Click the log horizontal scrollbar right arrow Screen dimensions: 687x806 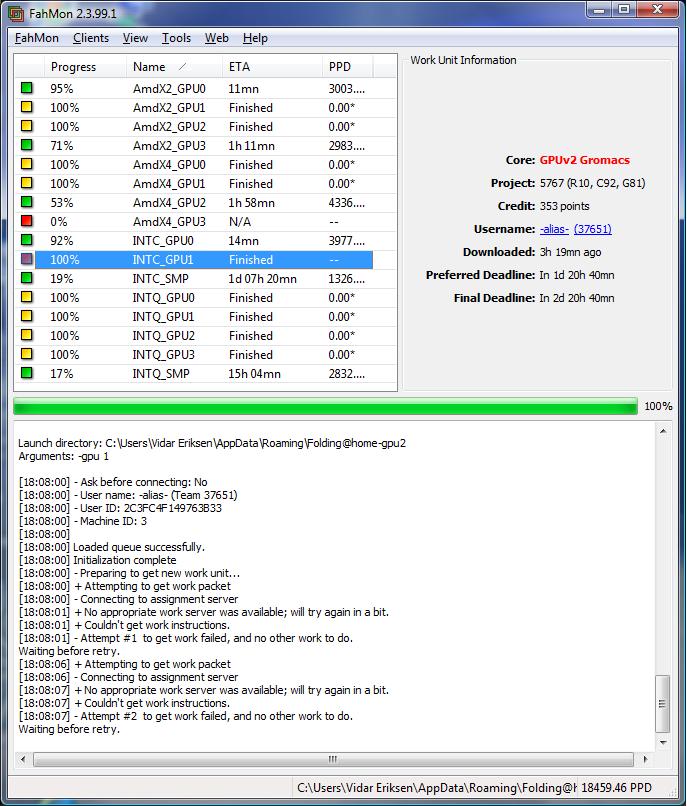click(646, 759)
